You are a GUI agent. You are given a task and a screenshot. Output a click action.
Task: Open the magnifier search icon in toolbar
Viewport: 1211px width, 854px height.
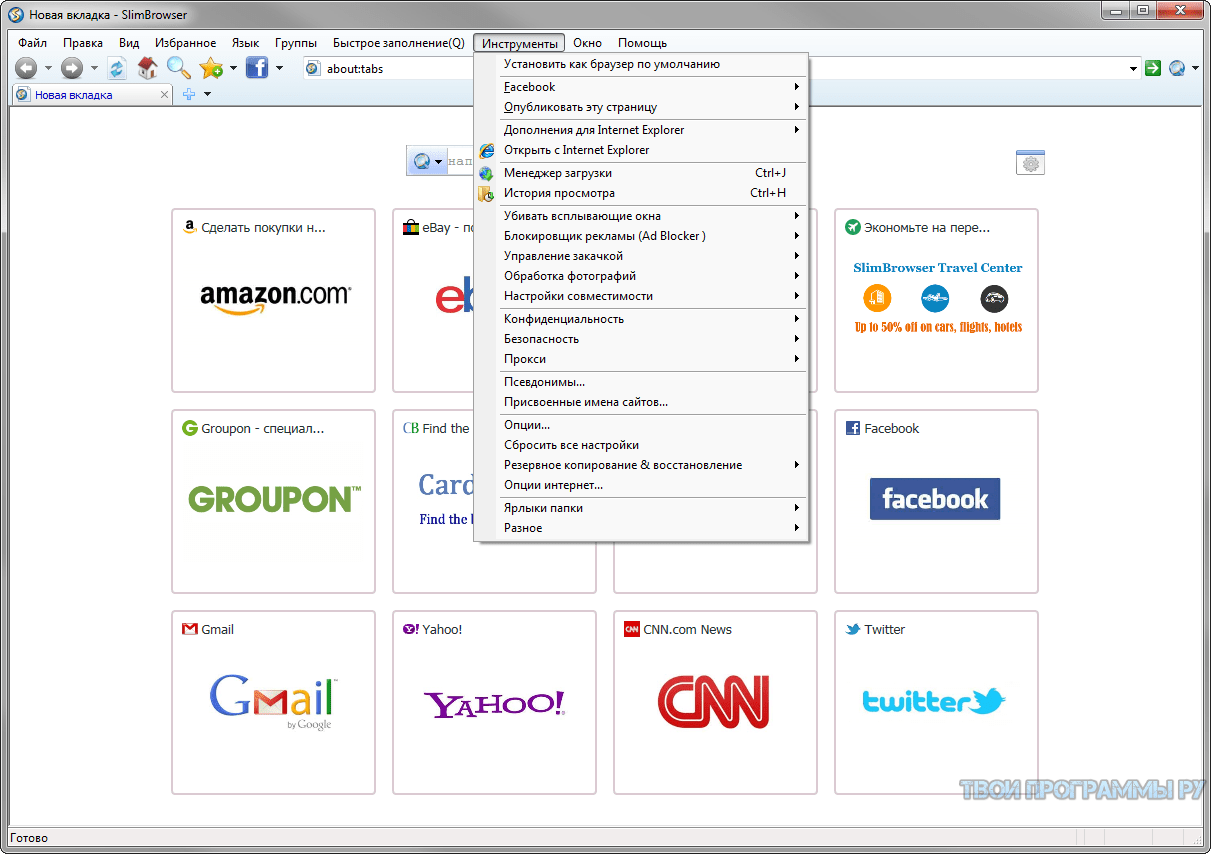pos(179,68)
